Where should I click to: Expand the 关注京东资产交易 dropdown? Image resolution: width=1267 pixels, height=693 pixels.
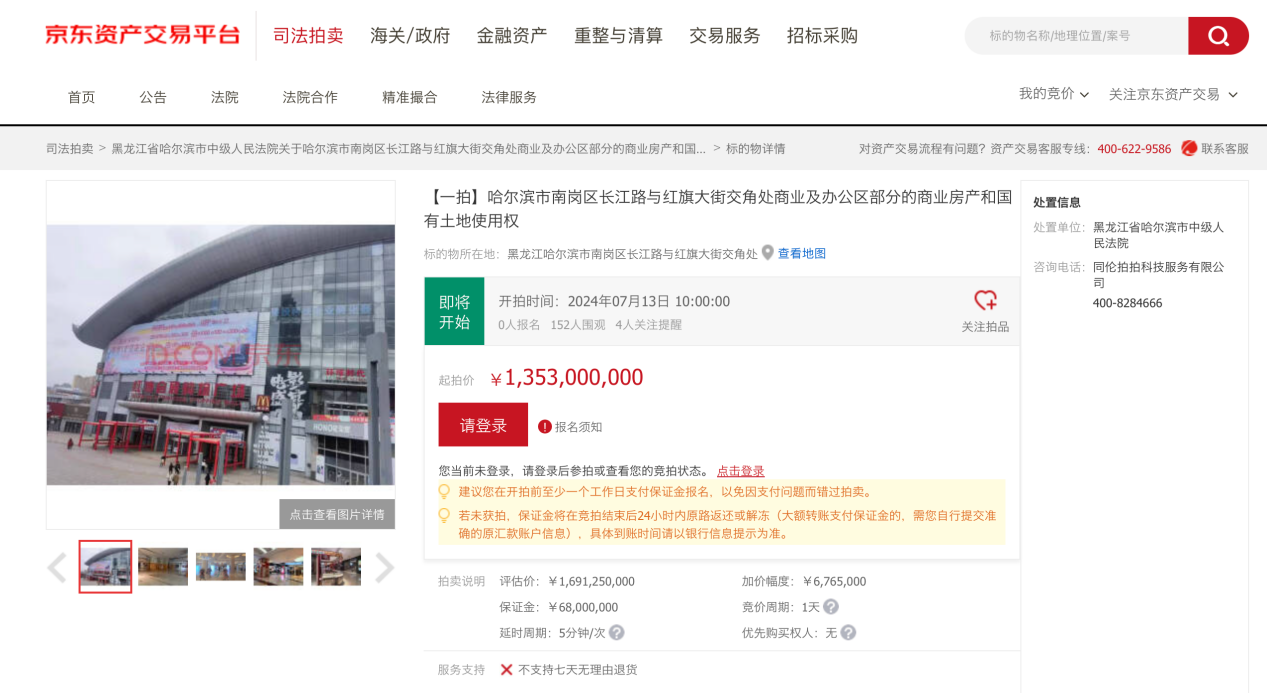click(1173, 94)
